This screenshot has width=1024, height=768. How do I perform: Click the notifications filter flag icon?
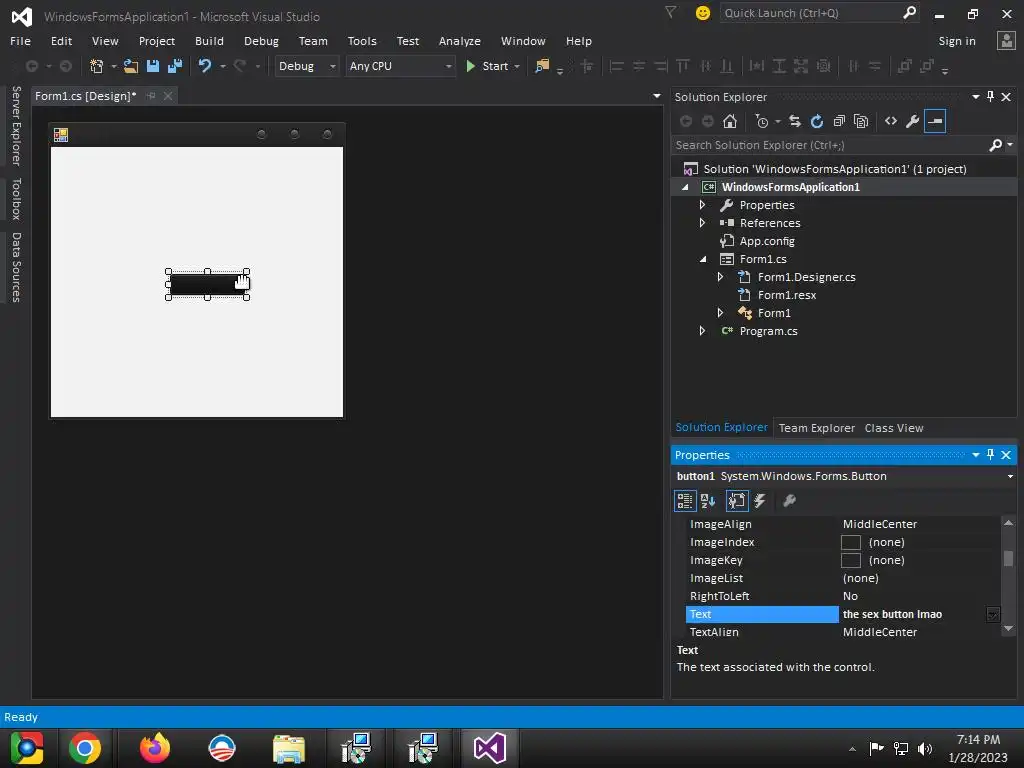(x=671, y=12)
